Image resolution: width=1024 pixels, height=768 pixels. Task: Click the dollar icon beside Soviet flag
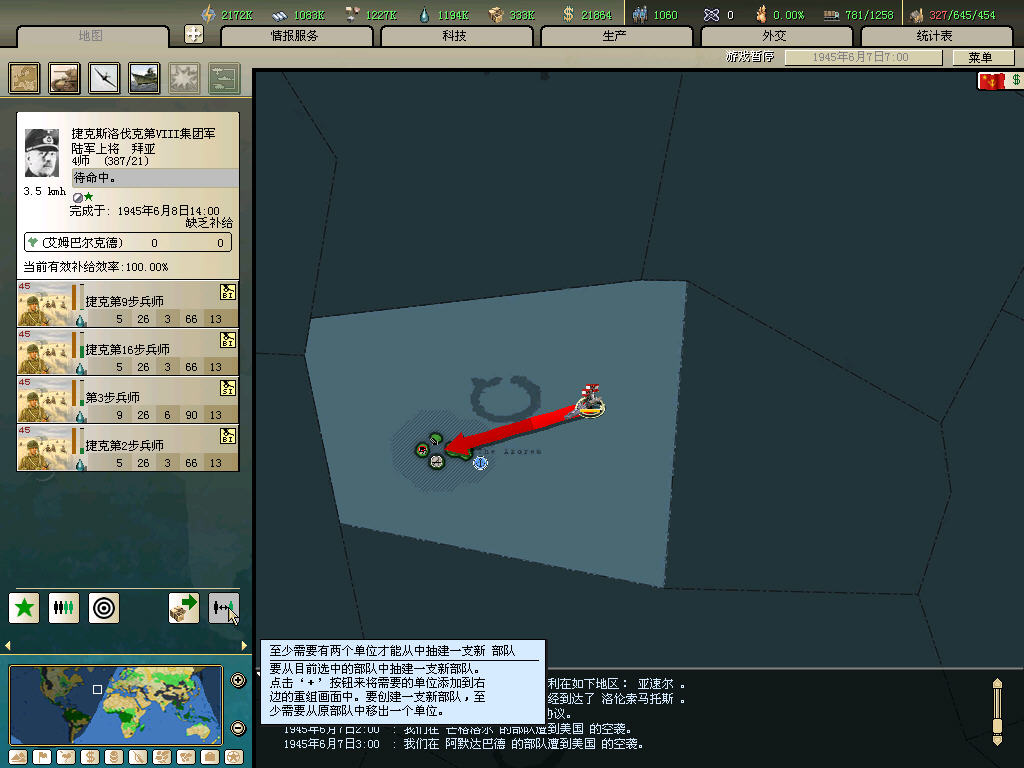(x=1015, y=80)
